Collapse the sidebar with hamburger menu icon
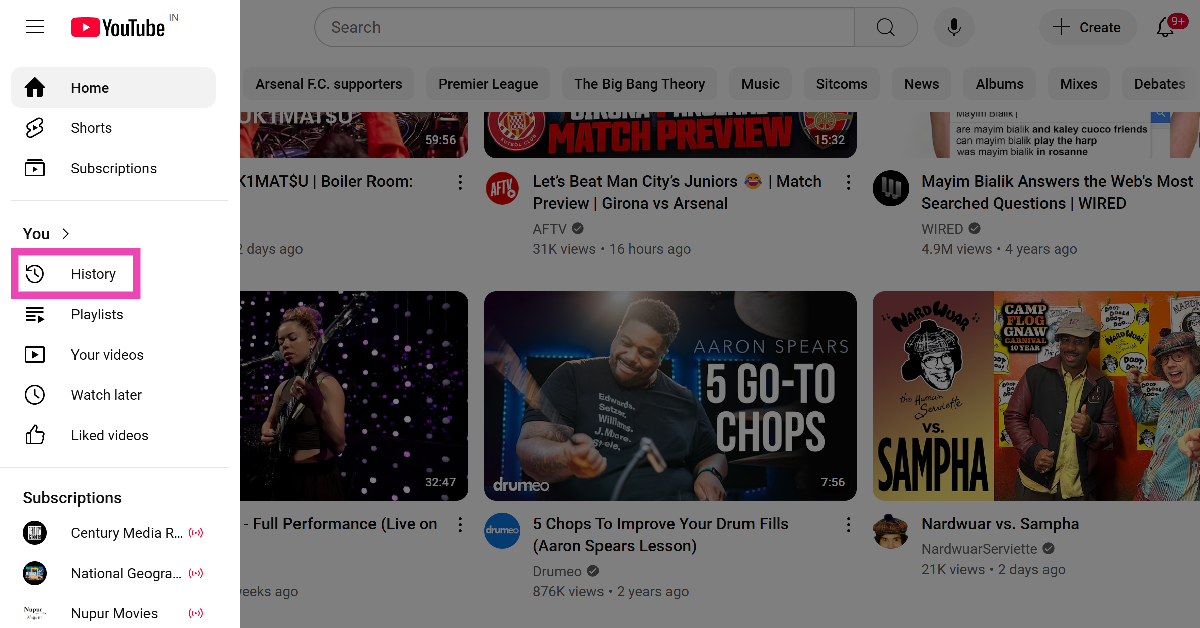The width and height of the screenshot is (1200, 628). coord(35,27)
